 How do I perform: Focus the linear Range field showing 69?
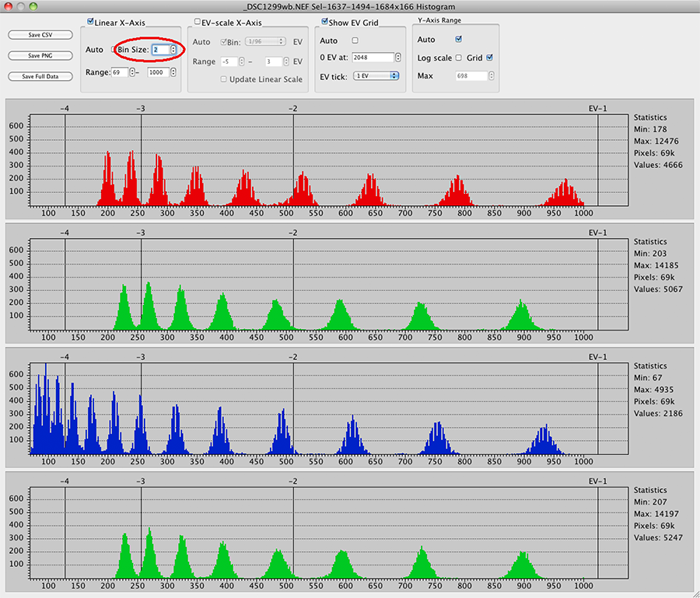click(120, 72)
